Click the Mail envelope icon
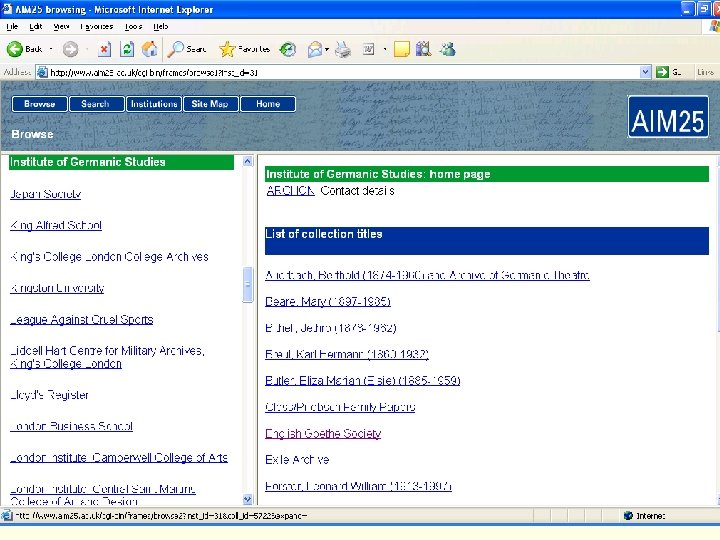The height and width of the screenshot is (540, 720). pos(315,49)
